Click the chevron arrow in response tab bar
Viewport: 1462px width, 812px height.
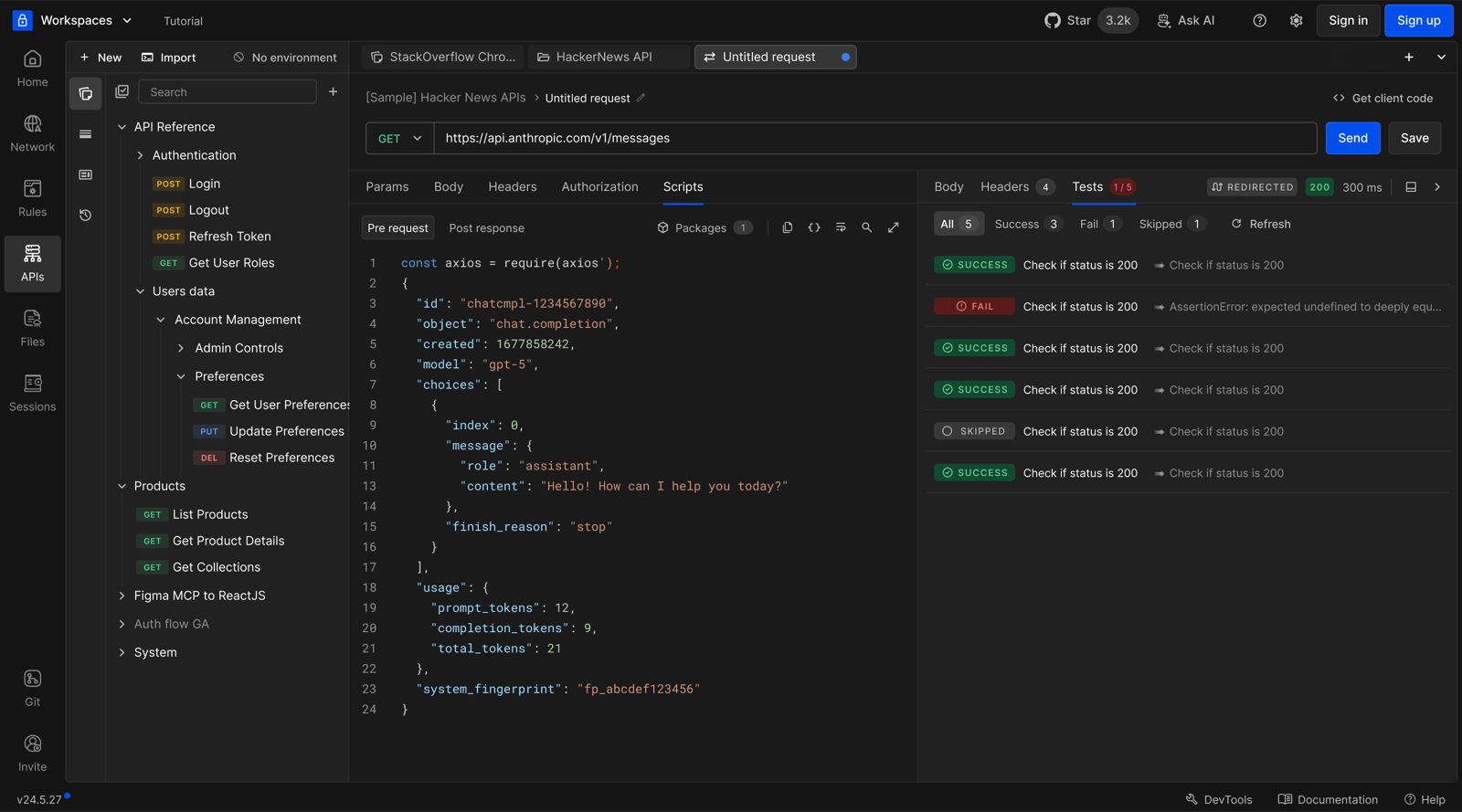[1437, 187]
